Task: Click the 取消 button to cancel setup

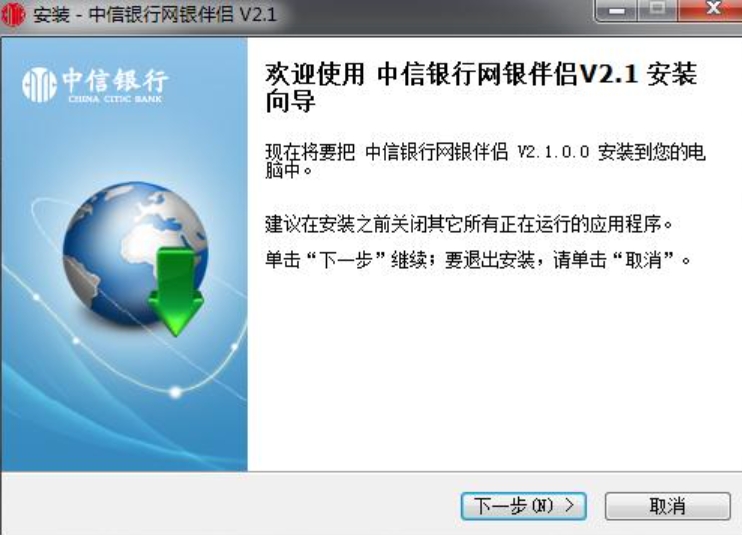Action: pyautogui.click(x=668, y=506)
